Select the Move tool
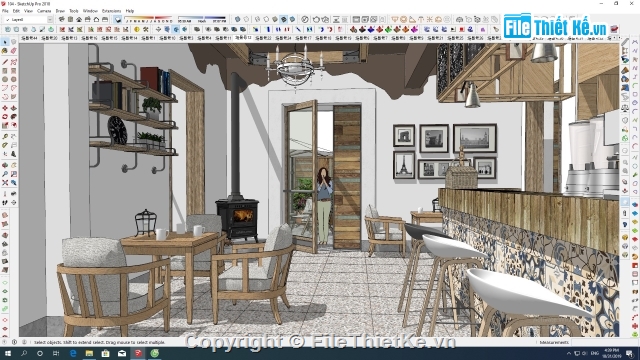 (x=5, y=108)
